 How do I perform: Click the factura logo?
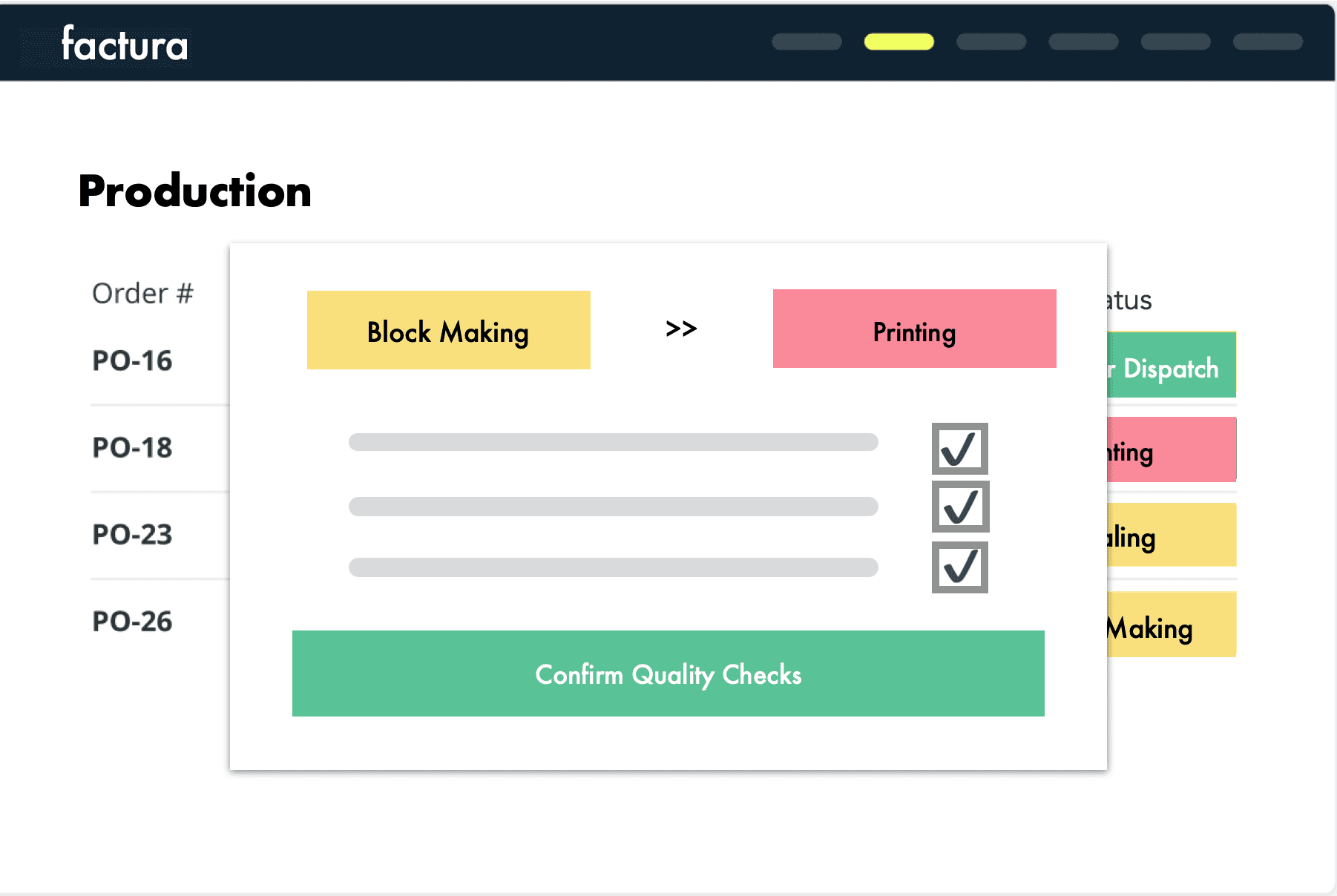[125, 44]
